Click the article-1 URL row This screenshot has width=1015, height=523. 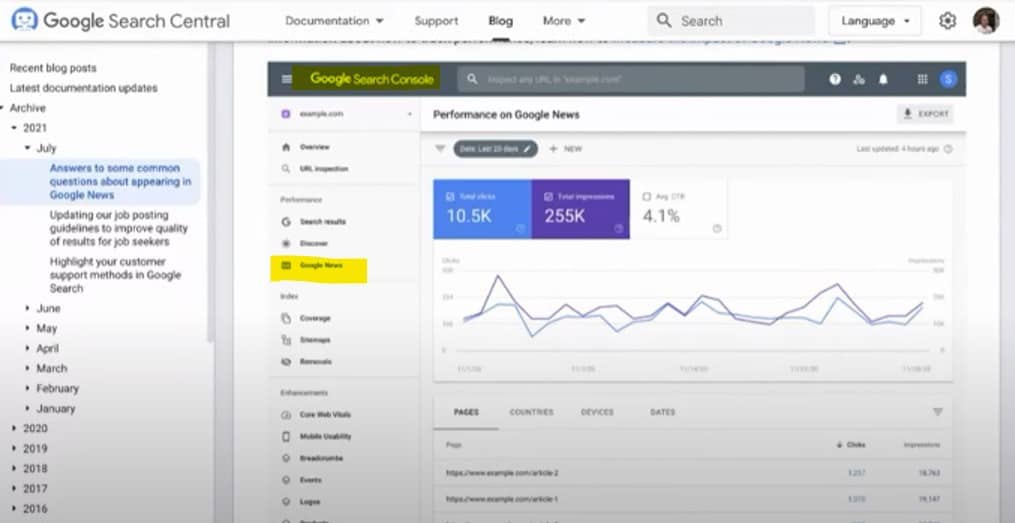[x=693, y=500]
